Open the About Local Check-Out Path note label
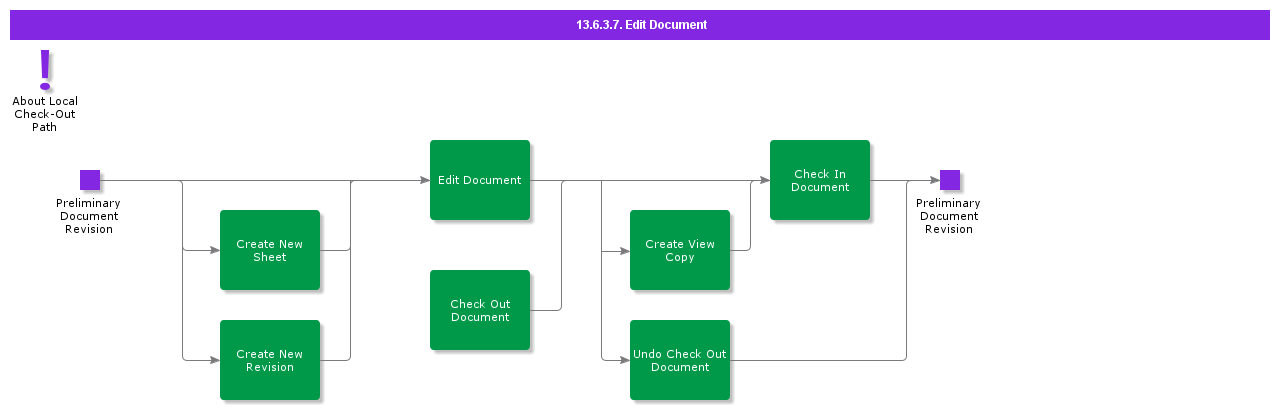This screenshot has width=1280, height=410. pos(45,114)
